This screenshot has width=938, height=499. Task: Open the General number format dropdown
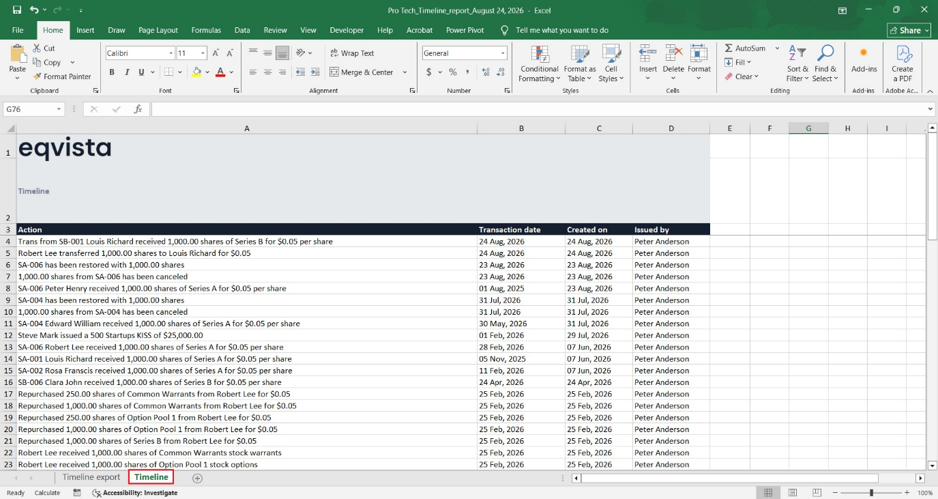tap(502, 53)
